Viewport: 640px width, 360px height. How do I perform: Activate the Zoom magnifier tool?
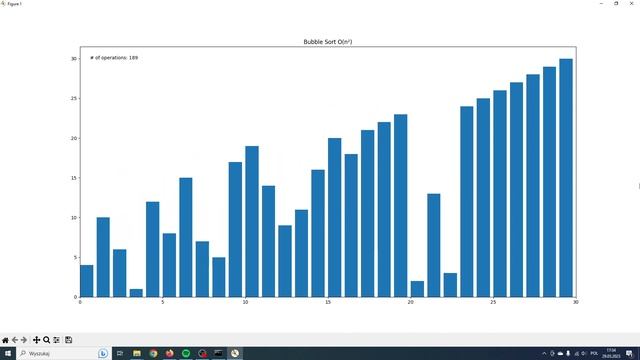pos(47,340)
